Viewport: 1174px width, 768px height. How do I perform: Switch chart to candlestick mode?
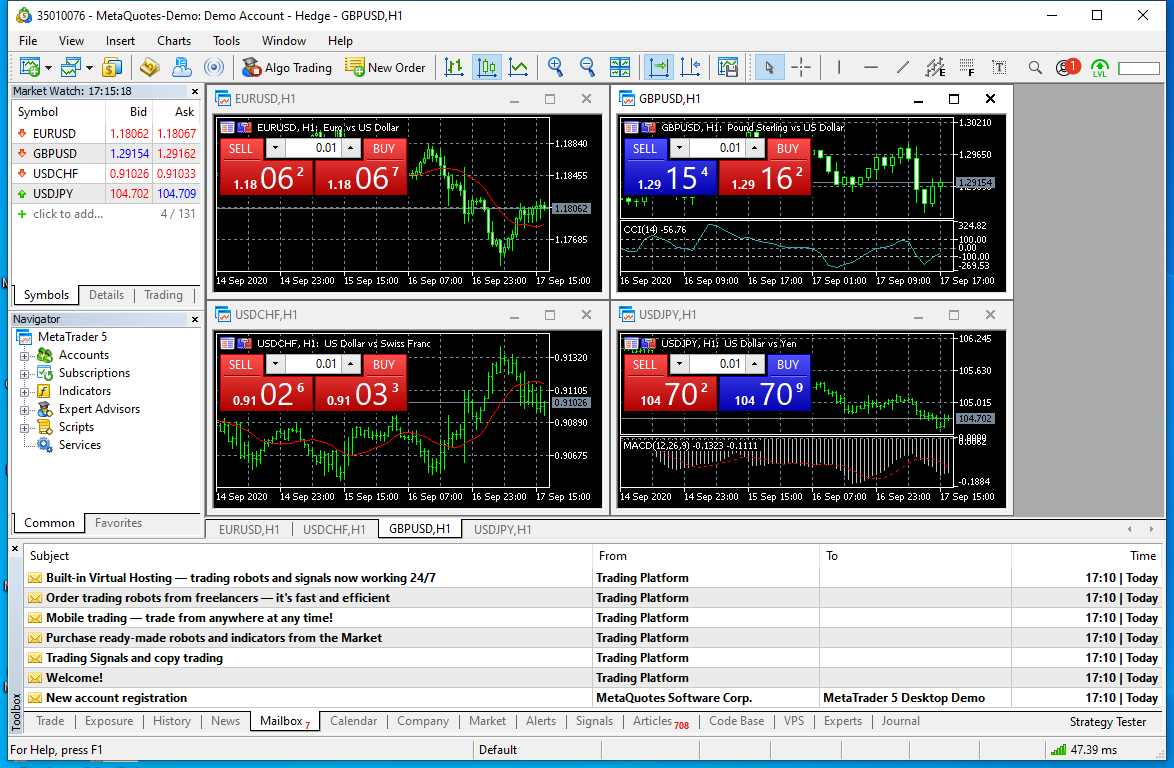click(487, 67)
